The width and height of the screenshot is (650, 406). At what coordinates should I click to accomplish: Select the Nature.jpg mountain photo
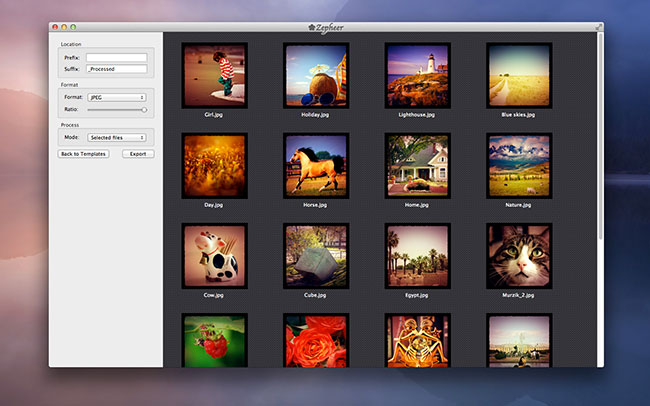point(518,165)
